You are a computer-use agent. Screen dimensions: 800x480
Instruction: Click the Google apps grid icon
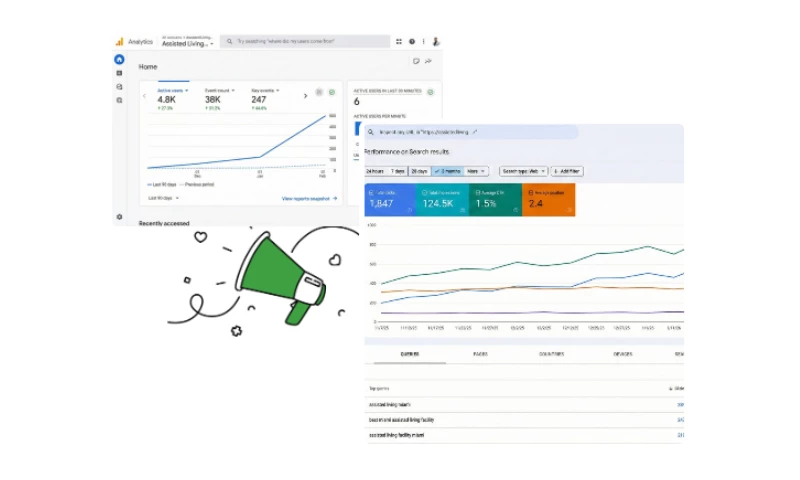[399, 42]
